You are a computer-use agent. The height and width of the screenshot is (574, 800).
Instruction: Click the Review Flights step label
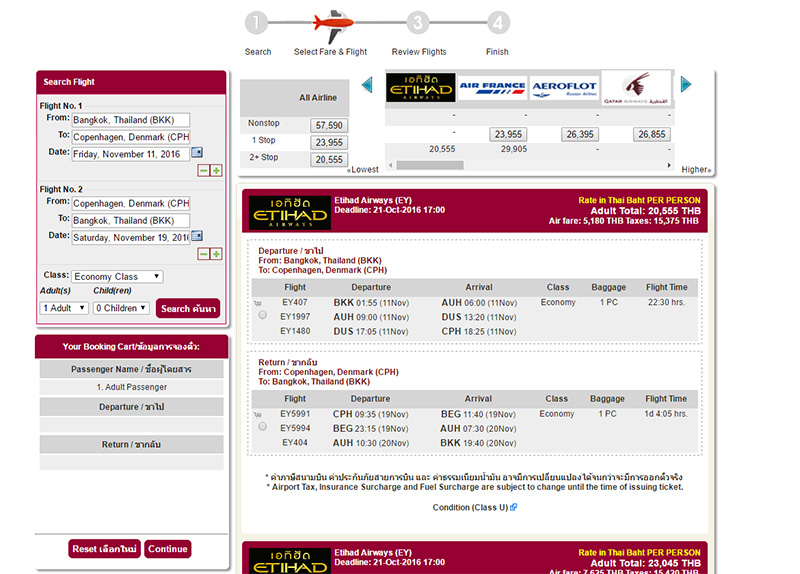(x=419, y=52)
